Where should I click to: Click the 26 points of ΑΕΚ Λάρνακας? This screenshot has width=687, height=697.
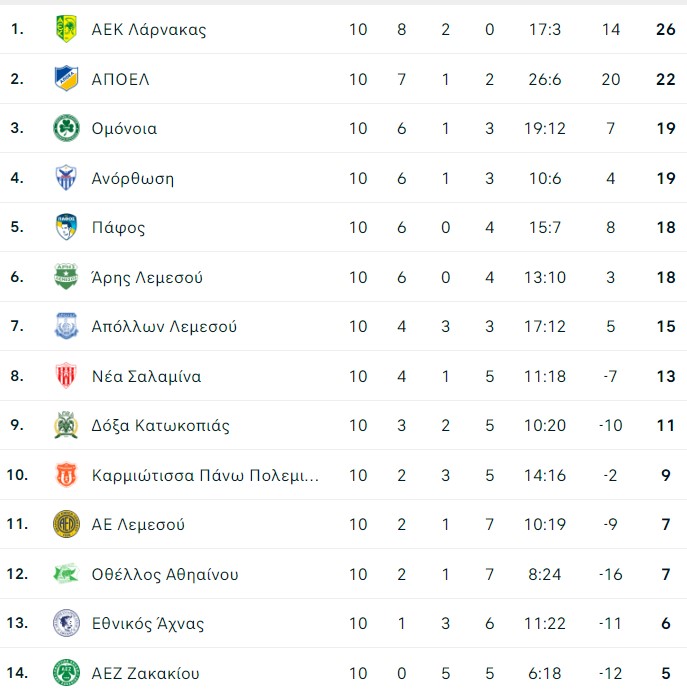click(666, 30)
